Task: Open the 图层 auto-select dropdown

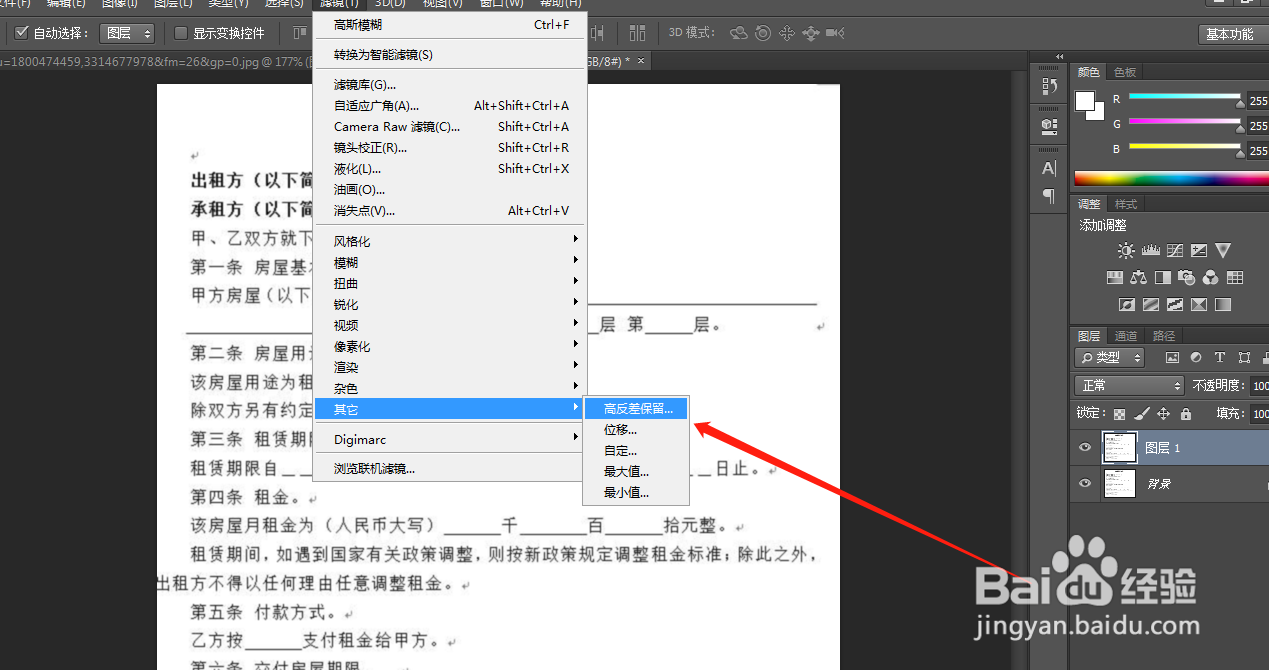Action: click(x=128, y=33)
